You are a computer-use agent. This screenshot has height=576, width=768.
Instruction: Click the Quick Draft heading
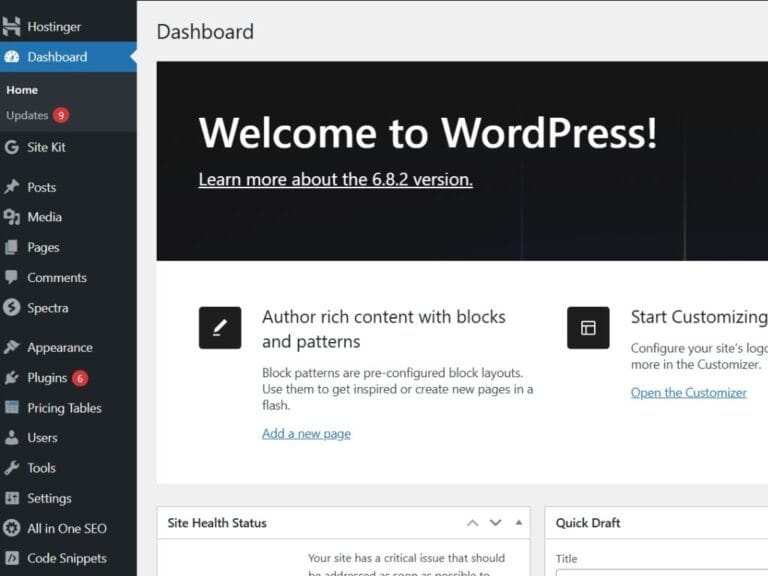point(588,523)
